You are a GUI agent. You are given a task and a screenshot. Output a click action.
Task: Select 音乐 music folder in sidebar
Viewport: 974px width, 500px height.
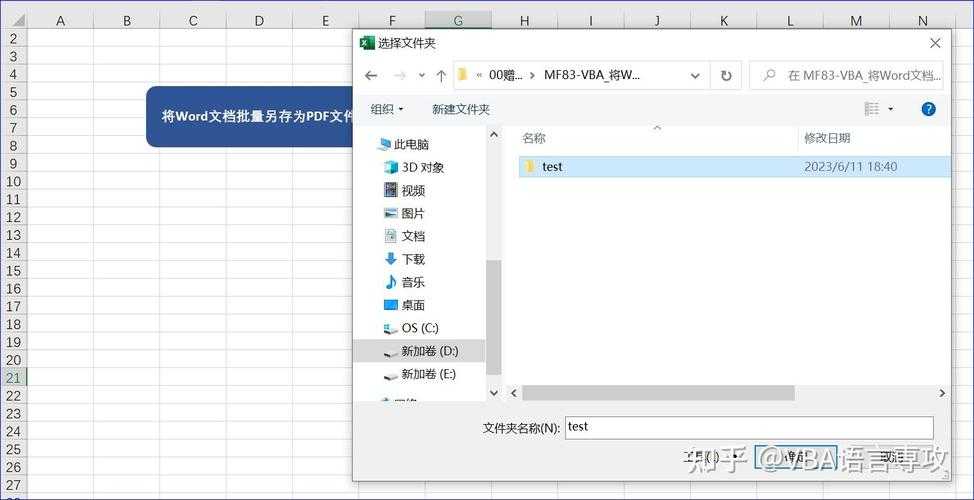[x=412, y=282]
